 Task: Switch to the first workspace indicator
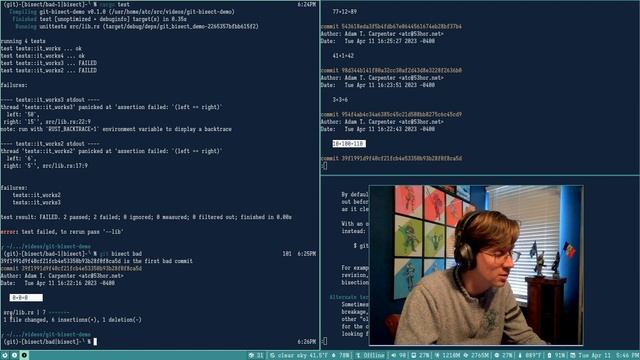pos(5,355)
